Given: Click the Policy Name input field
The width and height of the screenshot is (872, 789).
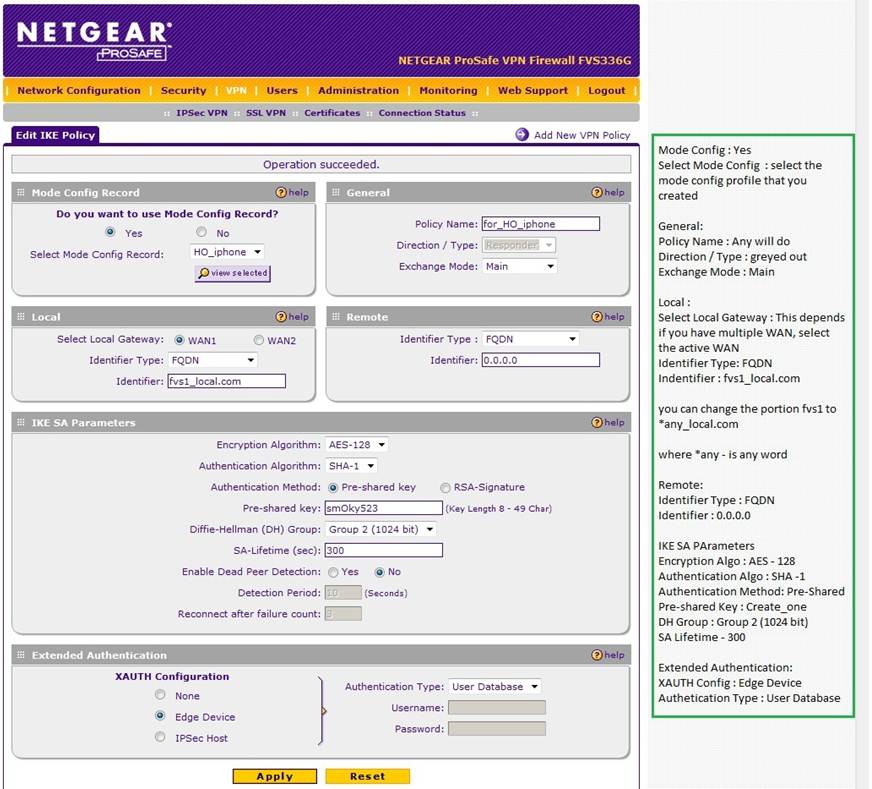Looking at the screenshot, I should point(541,224).
